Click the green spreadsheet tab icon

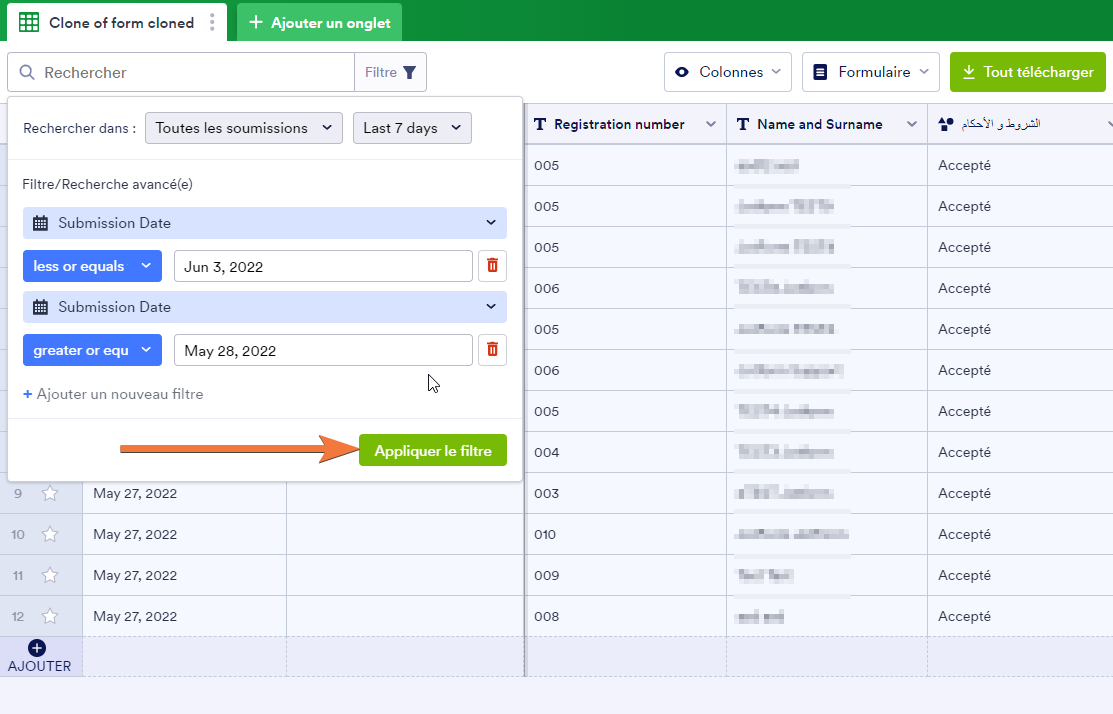29,22
